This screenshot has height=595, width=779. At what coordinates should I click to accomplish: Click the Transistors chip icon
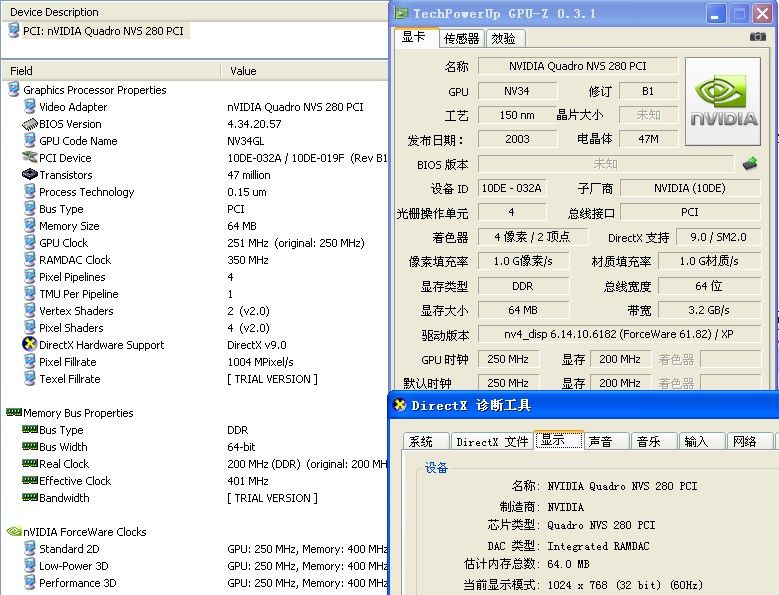click(x=30, y=174)
